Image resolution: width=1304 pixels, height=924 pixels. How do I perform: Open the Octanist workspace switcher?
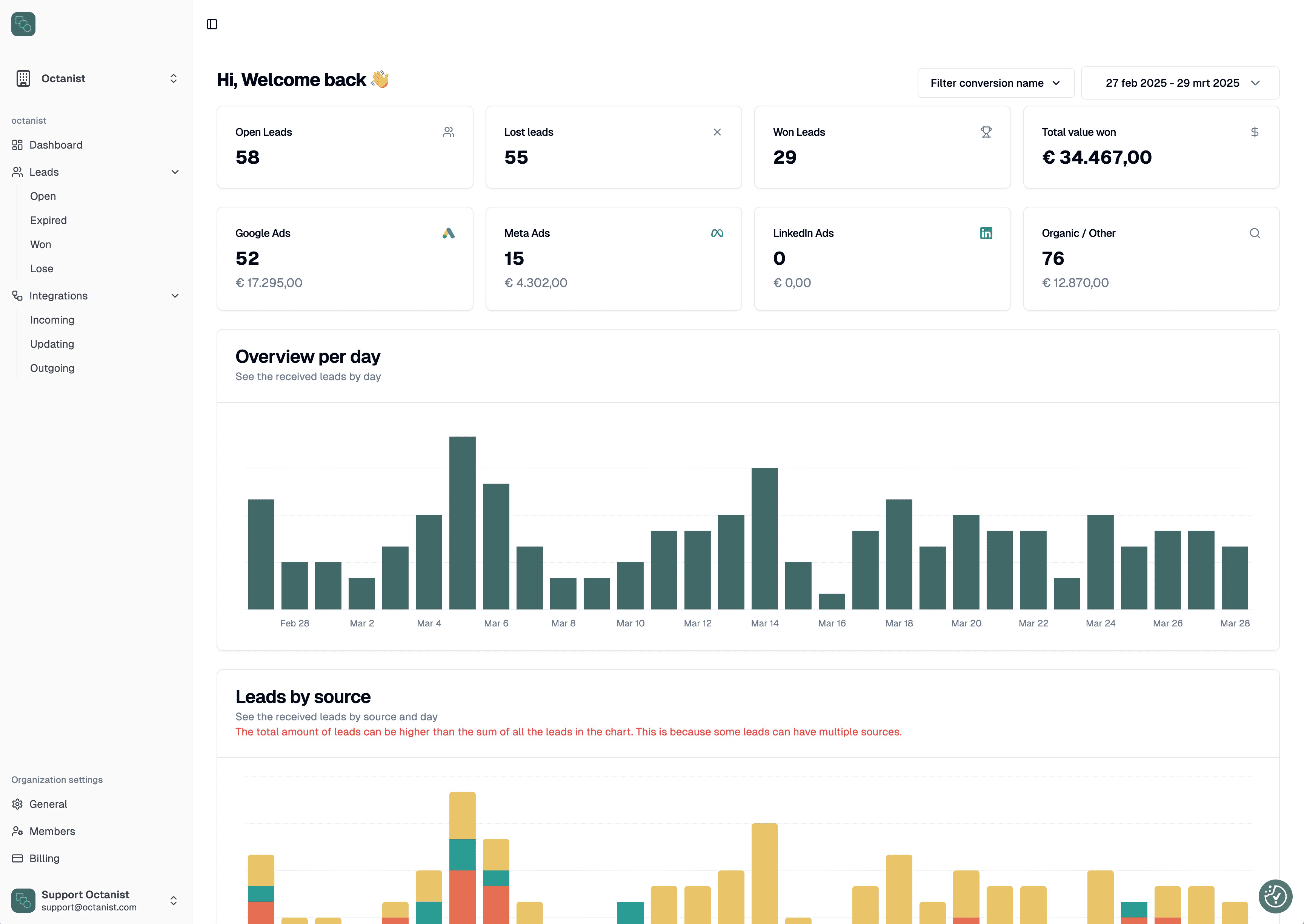pos(174,78)
